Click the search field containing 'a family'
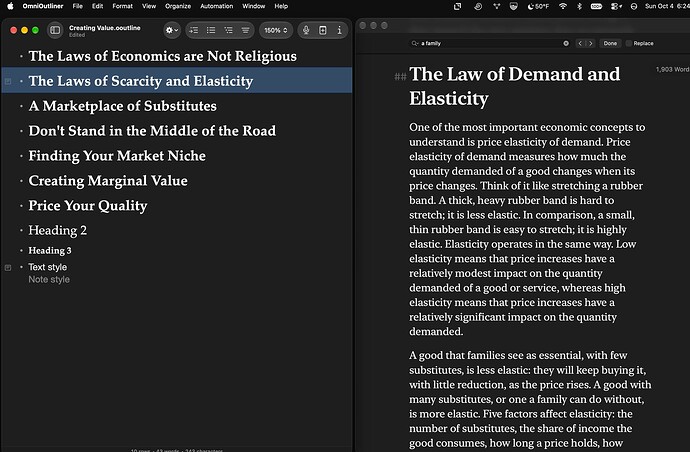Viewport: 690px width, 452px height. pyautogui.click(x=489, y=43)
